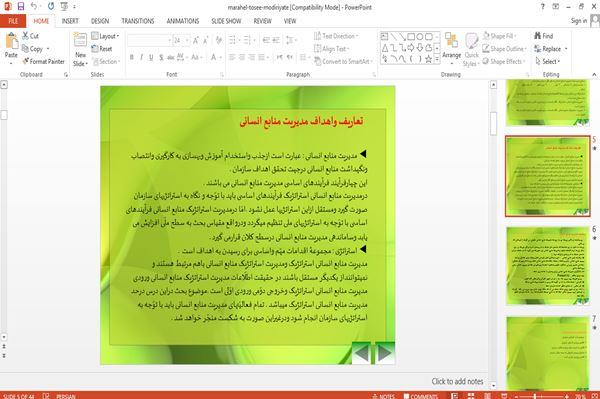Open Shape Outline dropdown
The height and width of the screenshot is (399, 600).
click(x=504, y=49)
